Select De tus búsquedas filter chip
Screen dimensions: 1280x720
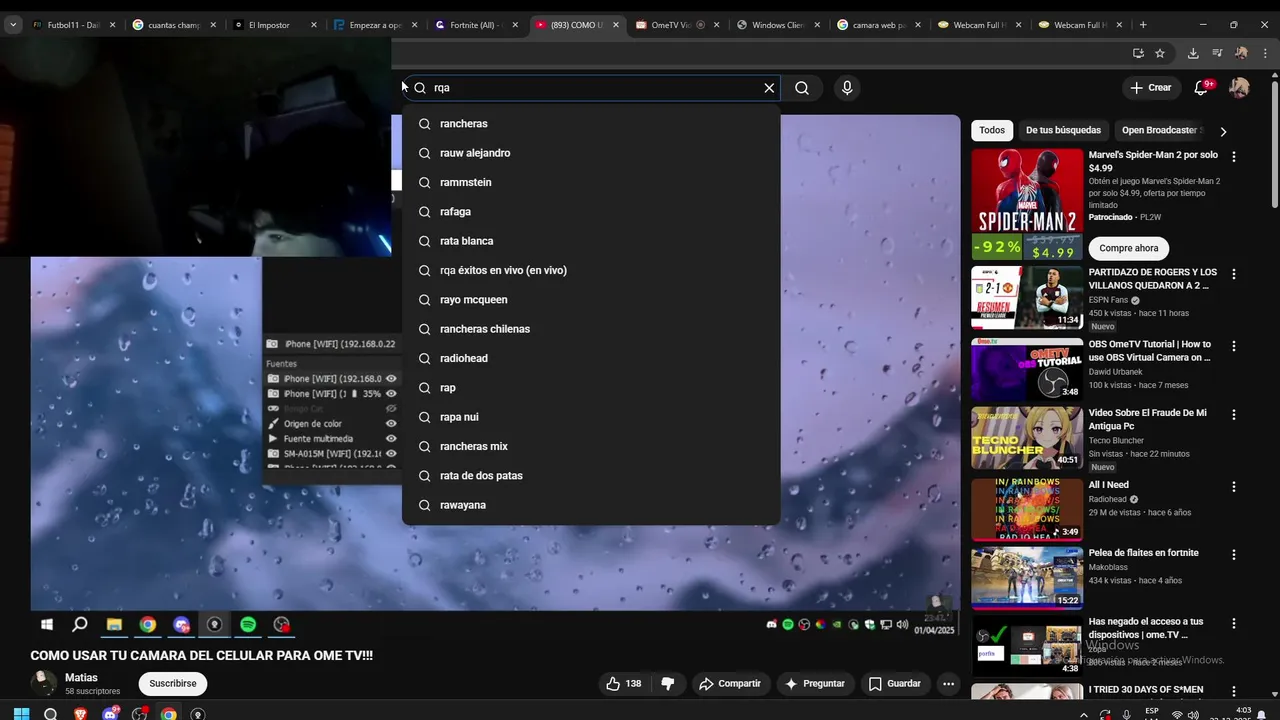coord(1063,130)
